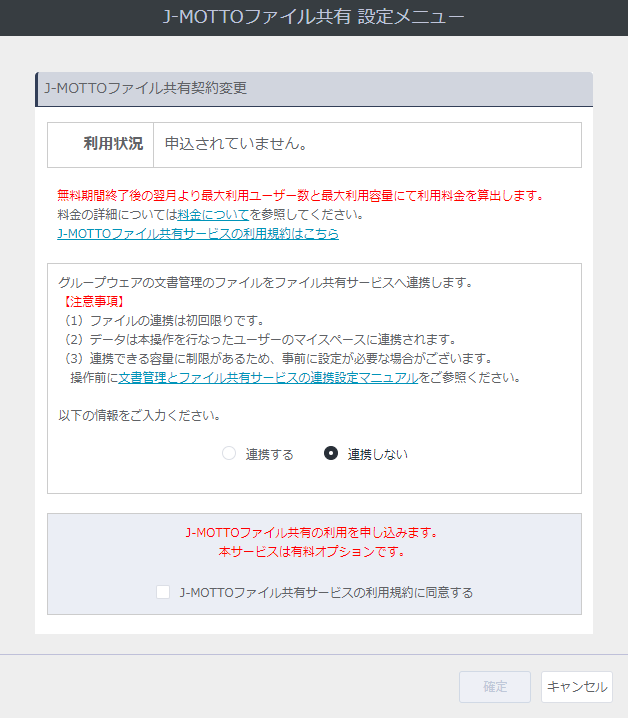Click the グループウェアの文書管理 description line
Viewport: 628px width, 718px height.
pyautogui.click(x=266, y=283)
